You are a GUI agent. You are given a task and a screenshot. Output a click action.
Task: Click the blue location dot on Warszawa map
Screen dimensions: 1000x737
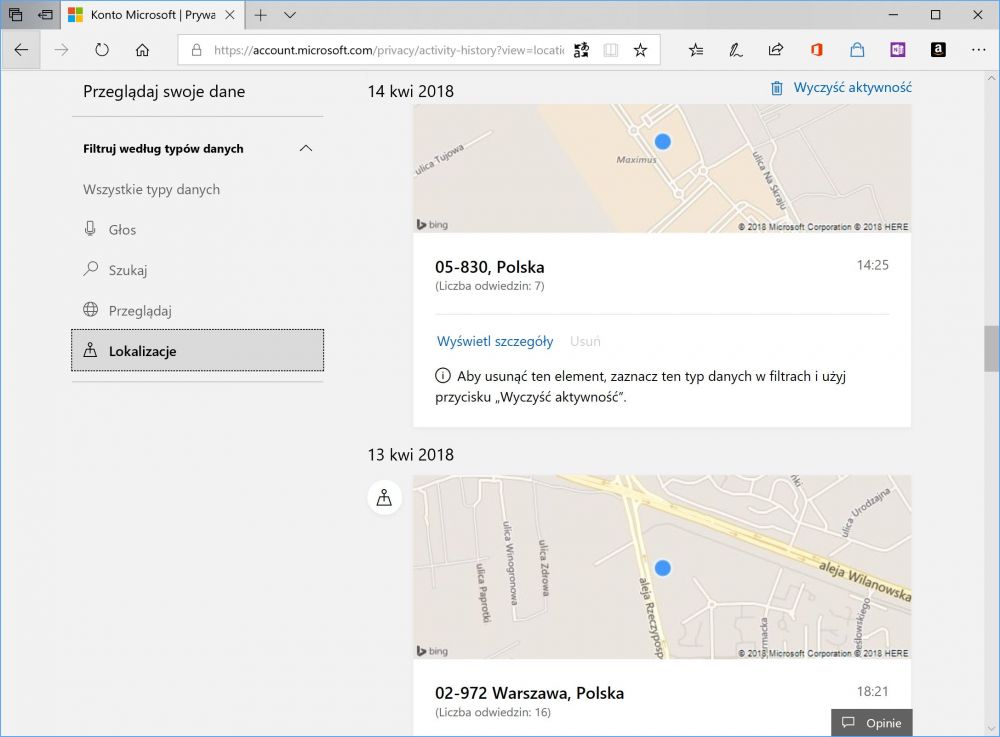pyautogui.click(x=663, y=567)
